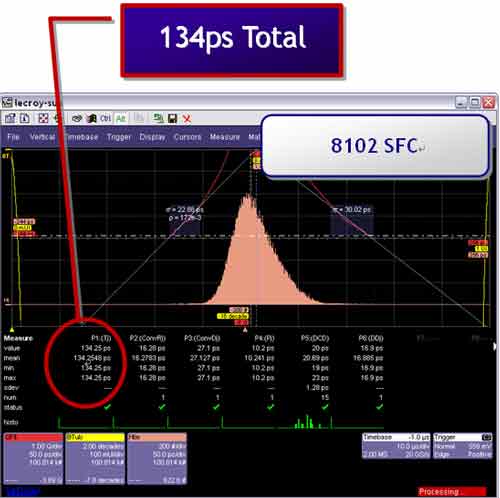Open the Measure menu
The height and width of the screenshot is (498, 500).
(225, 137)
